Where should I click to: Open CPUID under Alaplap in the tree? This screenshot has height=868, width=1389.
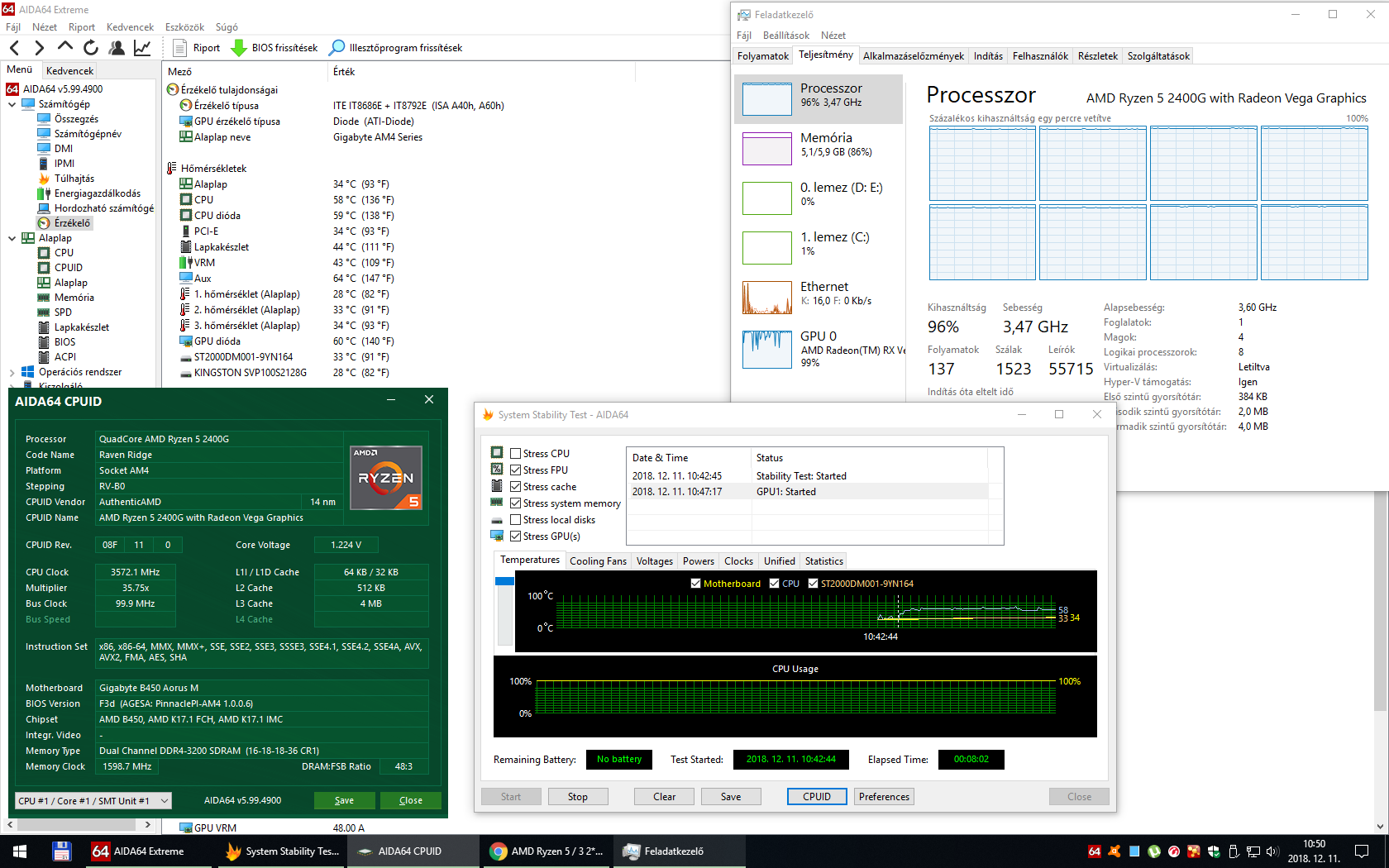tap(60, 268)
